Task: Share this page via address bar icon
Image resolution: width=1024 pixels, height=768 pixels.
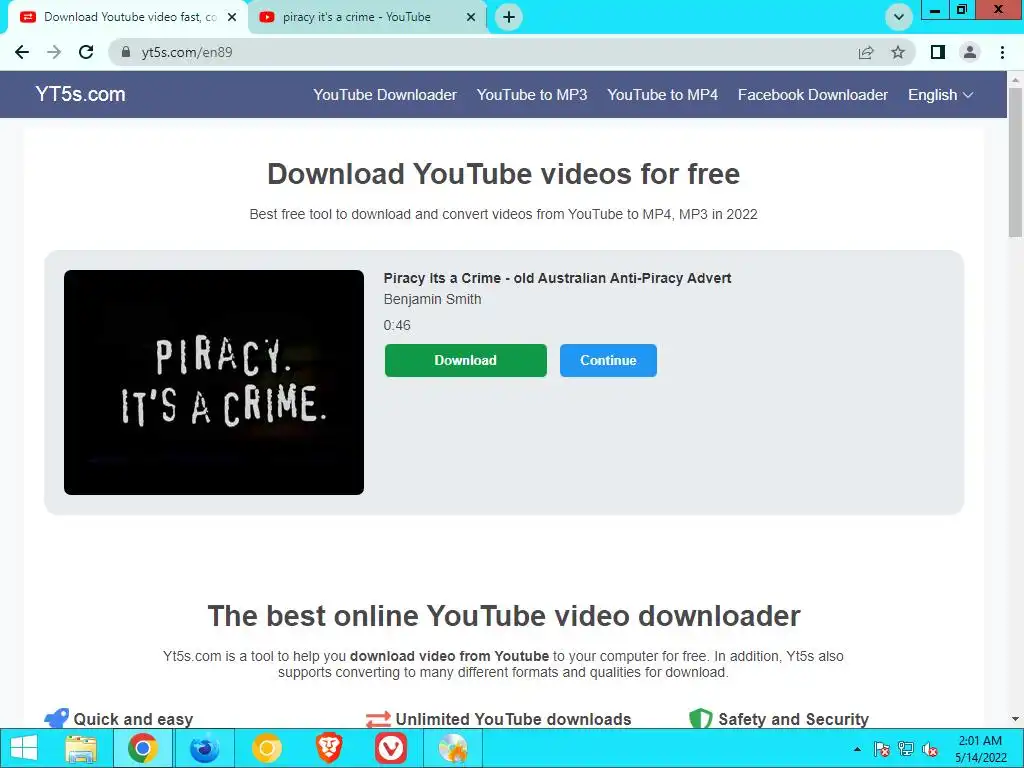Action: (x=866, y=52)
